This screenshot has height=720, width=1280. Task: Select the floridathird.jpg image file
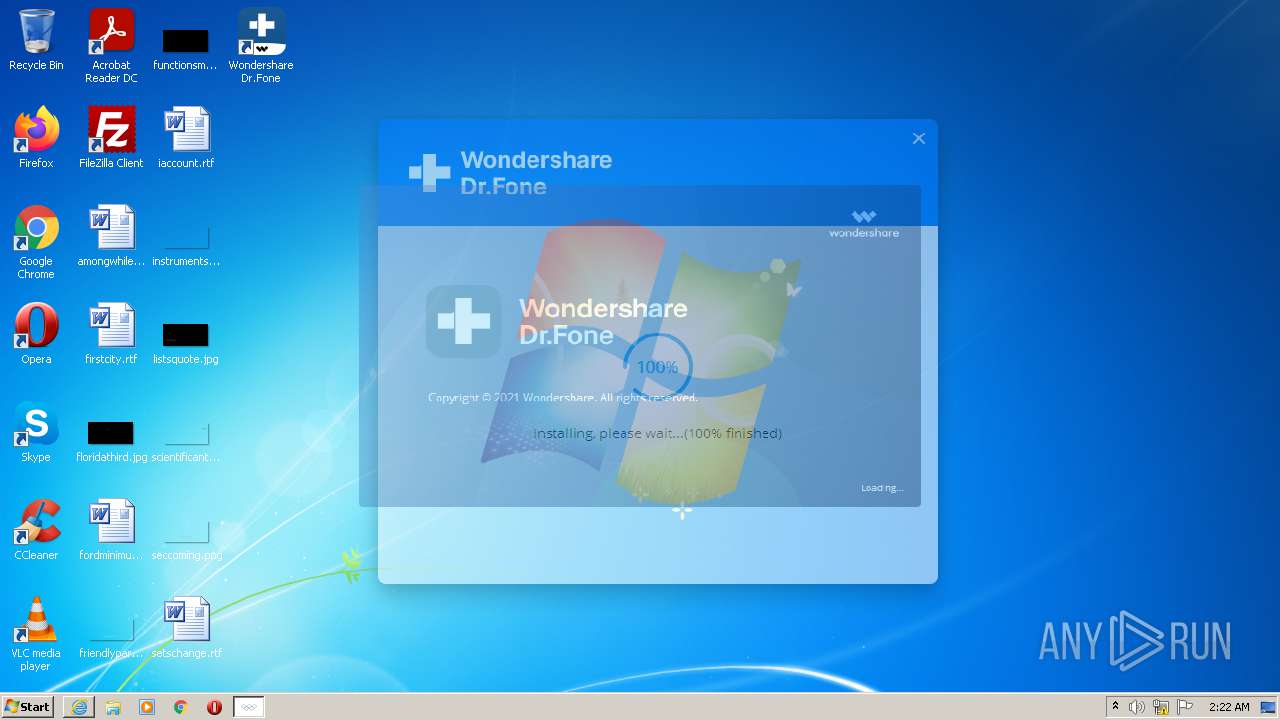pos(111,442)
